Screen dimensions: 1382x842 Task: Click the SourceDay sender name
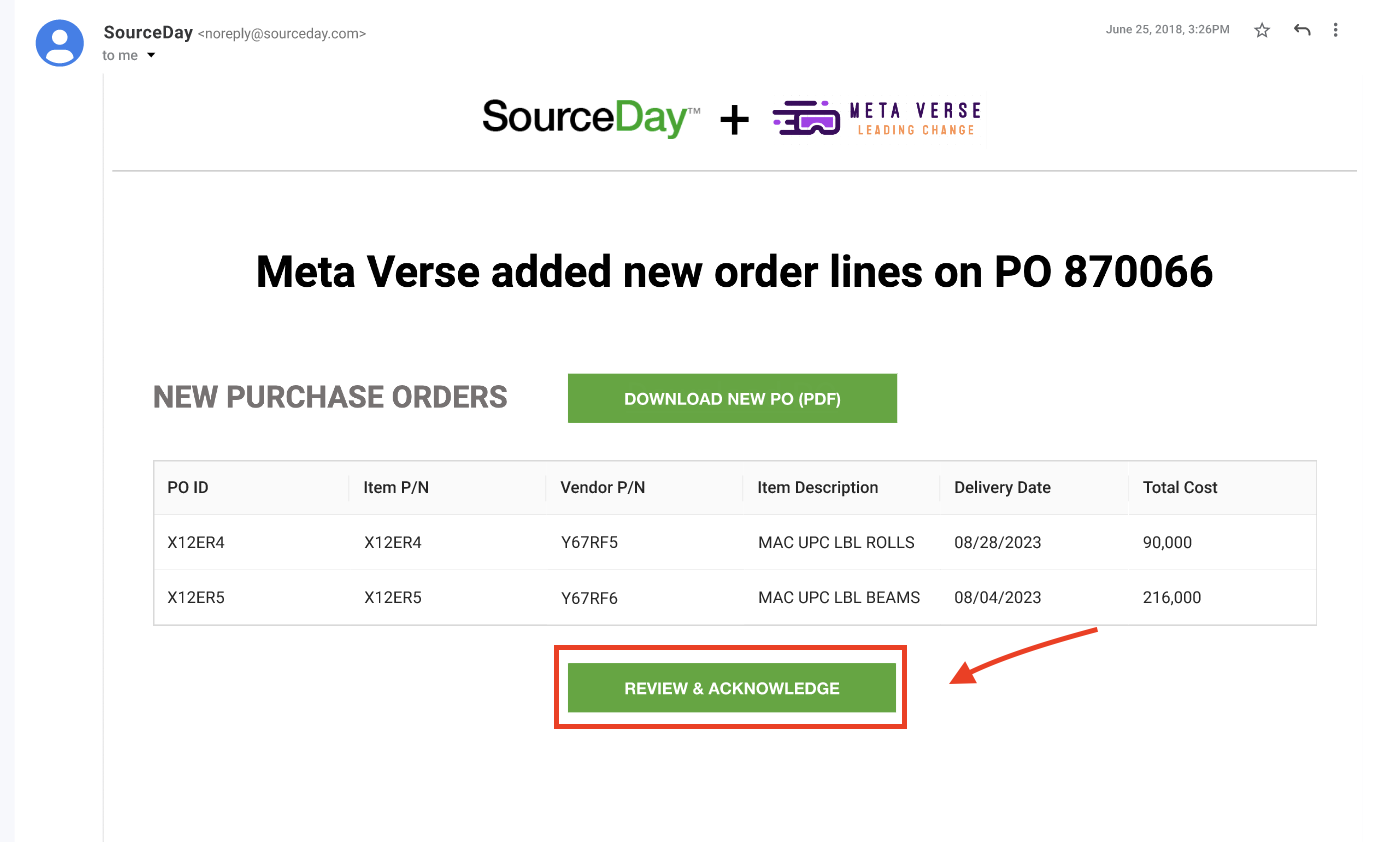pyautogui.click(x=148, y=32)
